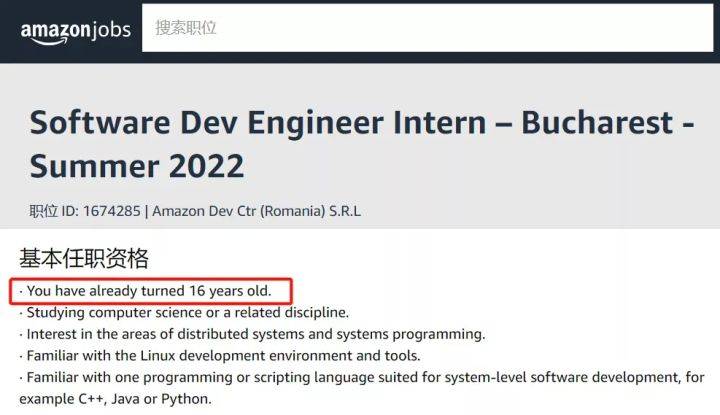Viewport: 720px width, 415px height.
Task: Click the red-boxed 16 years old requirement
Action: pos(151,291)
